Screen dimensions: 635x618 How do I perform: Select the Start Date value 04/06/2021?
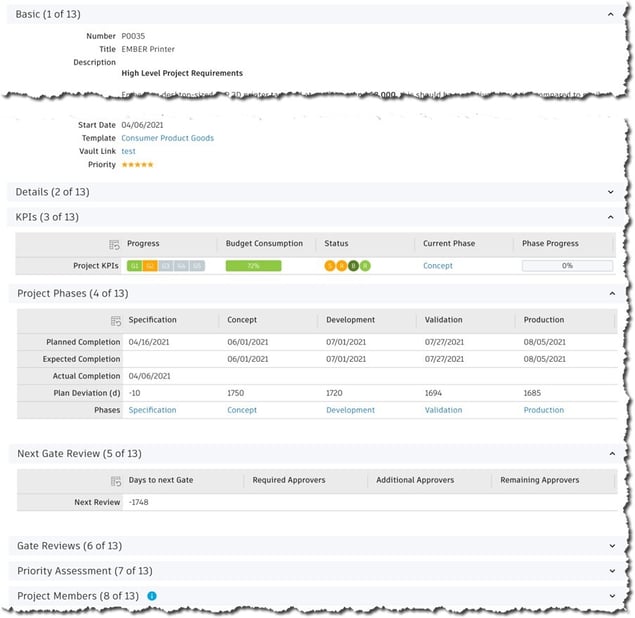[142, 125]
